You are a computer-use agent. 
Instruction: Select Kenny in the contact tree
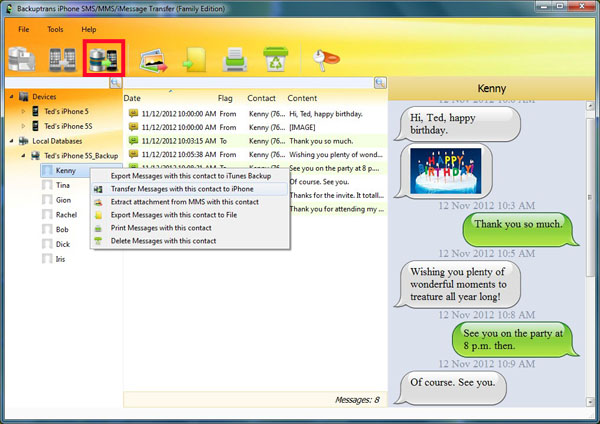65,171
